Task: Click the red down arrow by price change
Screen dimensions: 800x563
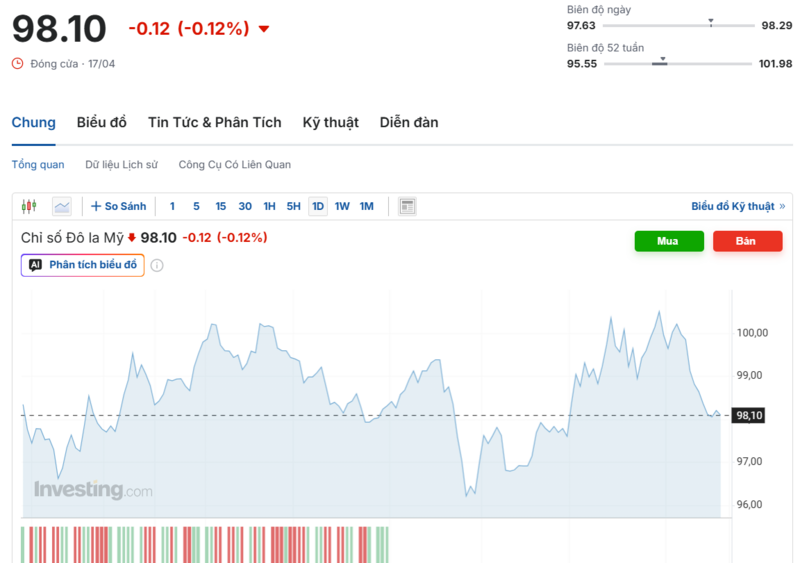Action: point(264,29)
